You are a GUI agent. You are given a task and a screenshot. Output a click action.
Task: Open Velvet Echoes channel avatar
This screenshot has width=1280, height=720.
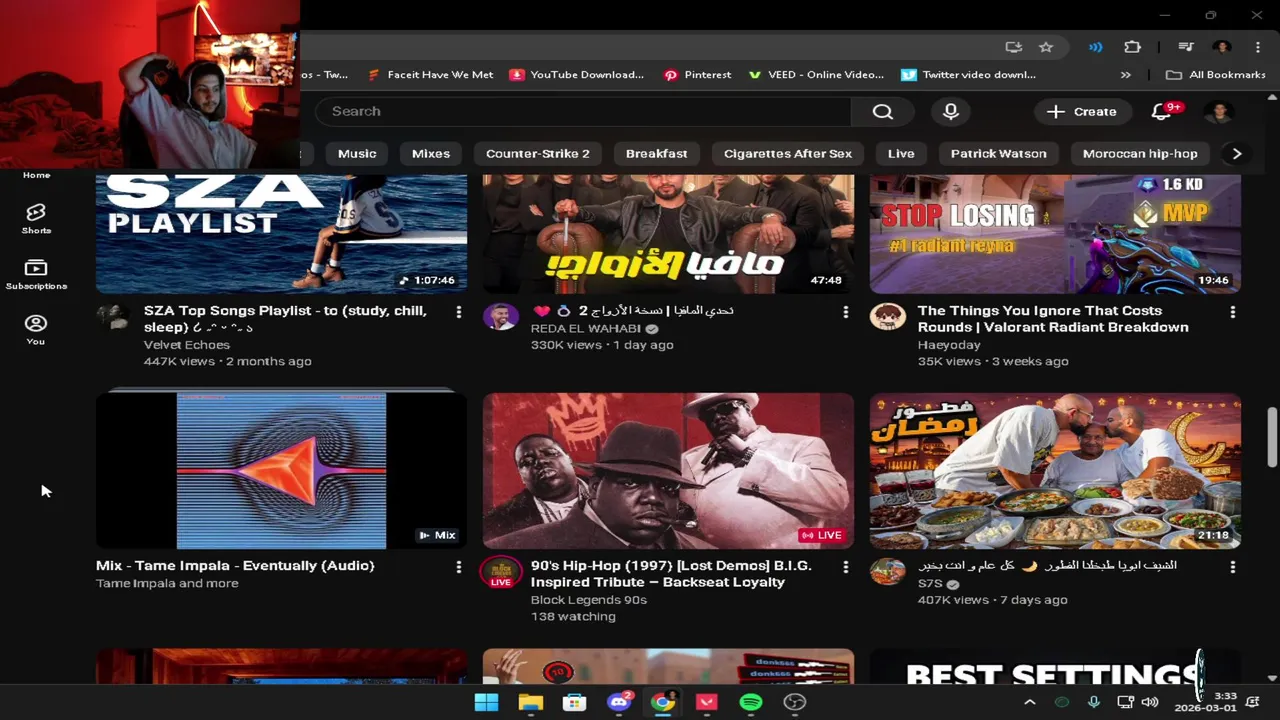[113, 316]
